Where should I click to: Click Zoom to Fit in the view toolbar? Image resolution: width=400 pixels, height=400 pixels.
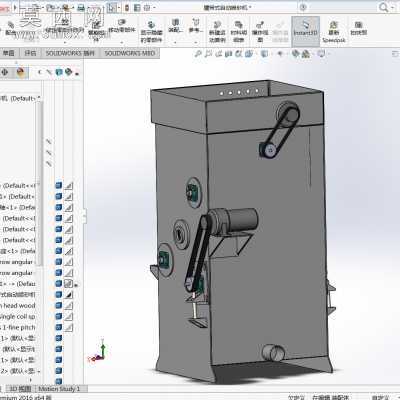point(198,53)
